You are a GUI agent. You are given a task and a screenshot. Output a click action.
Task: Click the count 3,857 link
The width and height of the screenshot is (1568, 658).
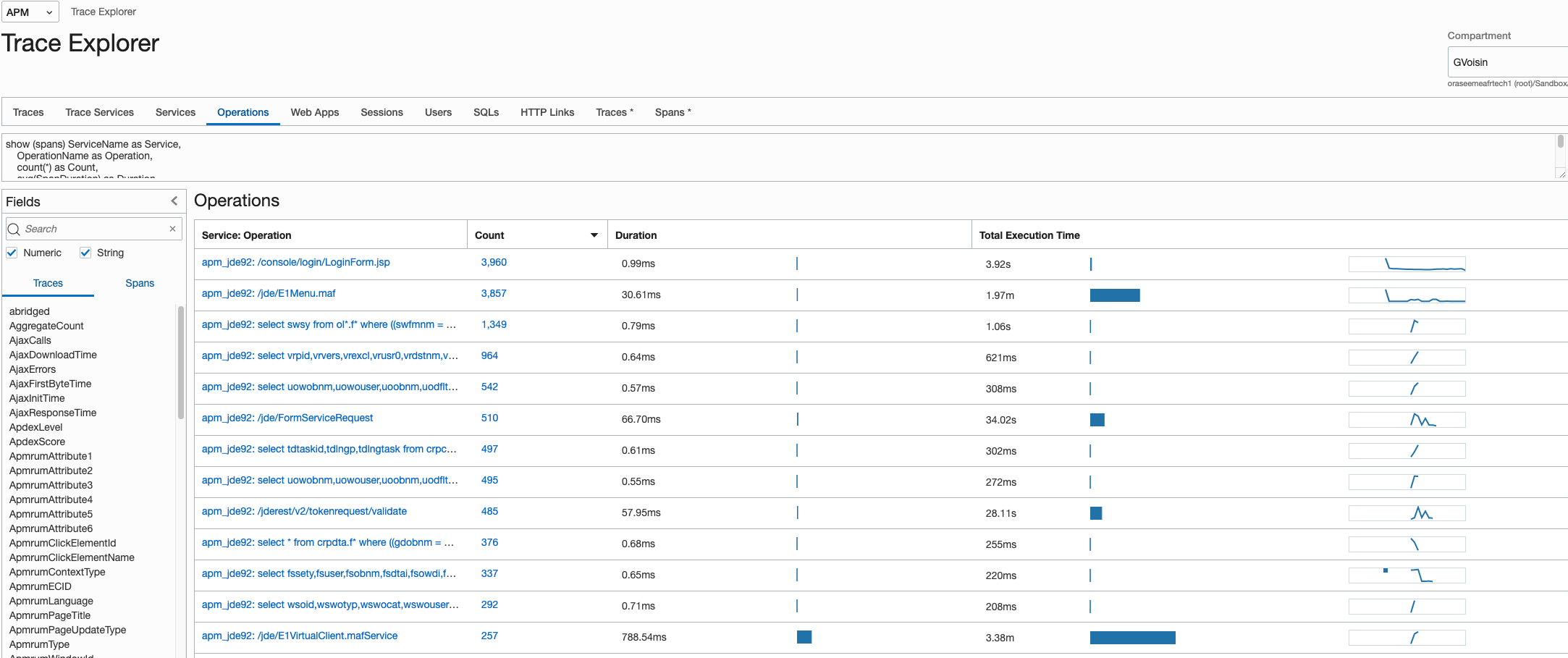pyautogui.click(x=494, y=293)
